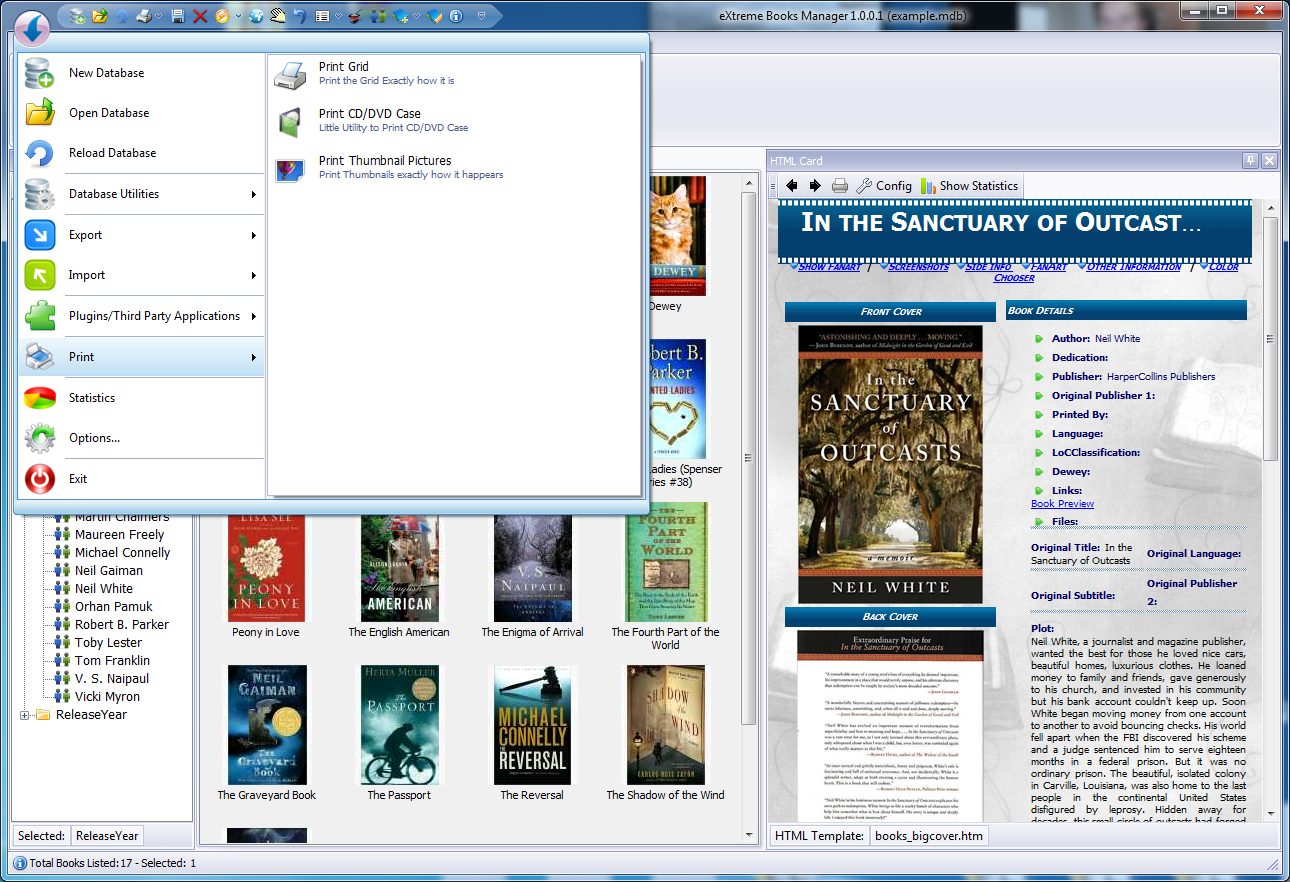Click the red X delete icon in toolbar
The image size is (1290, 882).
[x=200, y=16]
